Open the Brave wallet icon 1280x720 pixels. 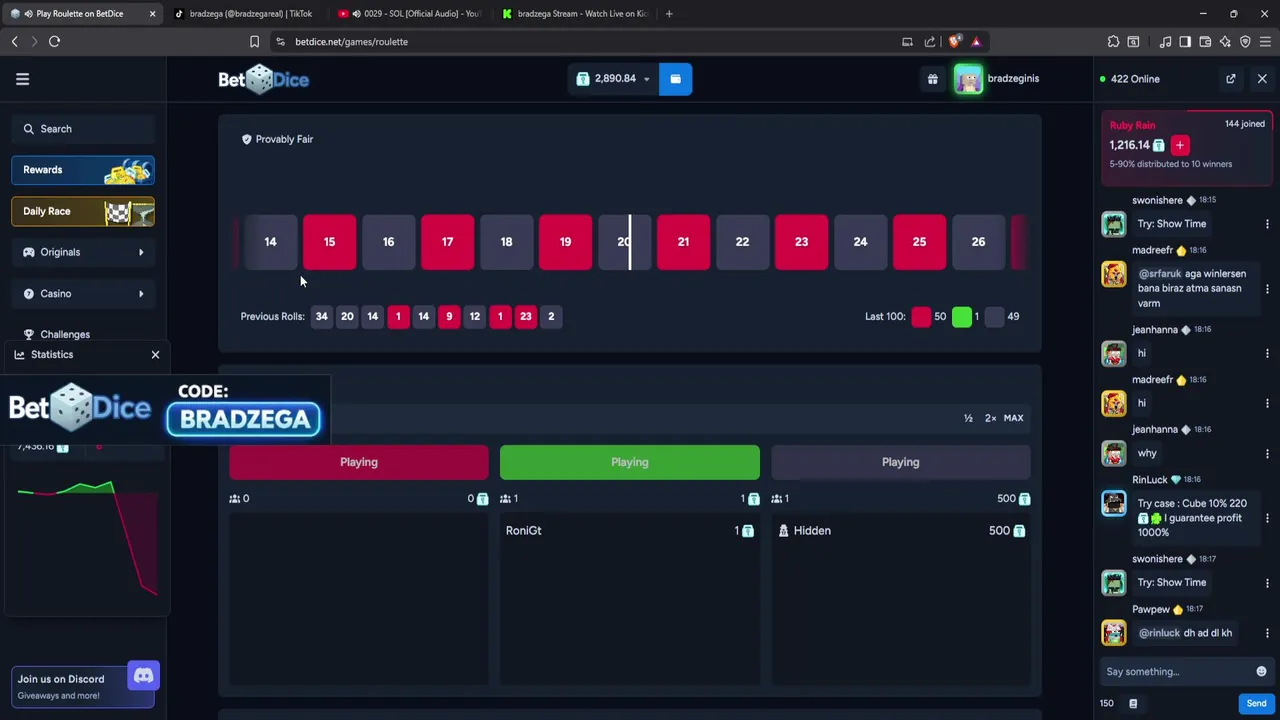point(1205,42)
